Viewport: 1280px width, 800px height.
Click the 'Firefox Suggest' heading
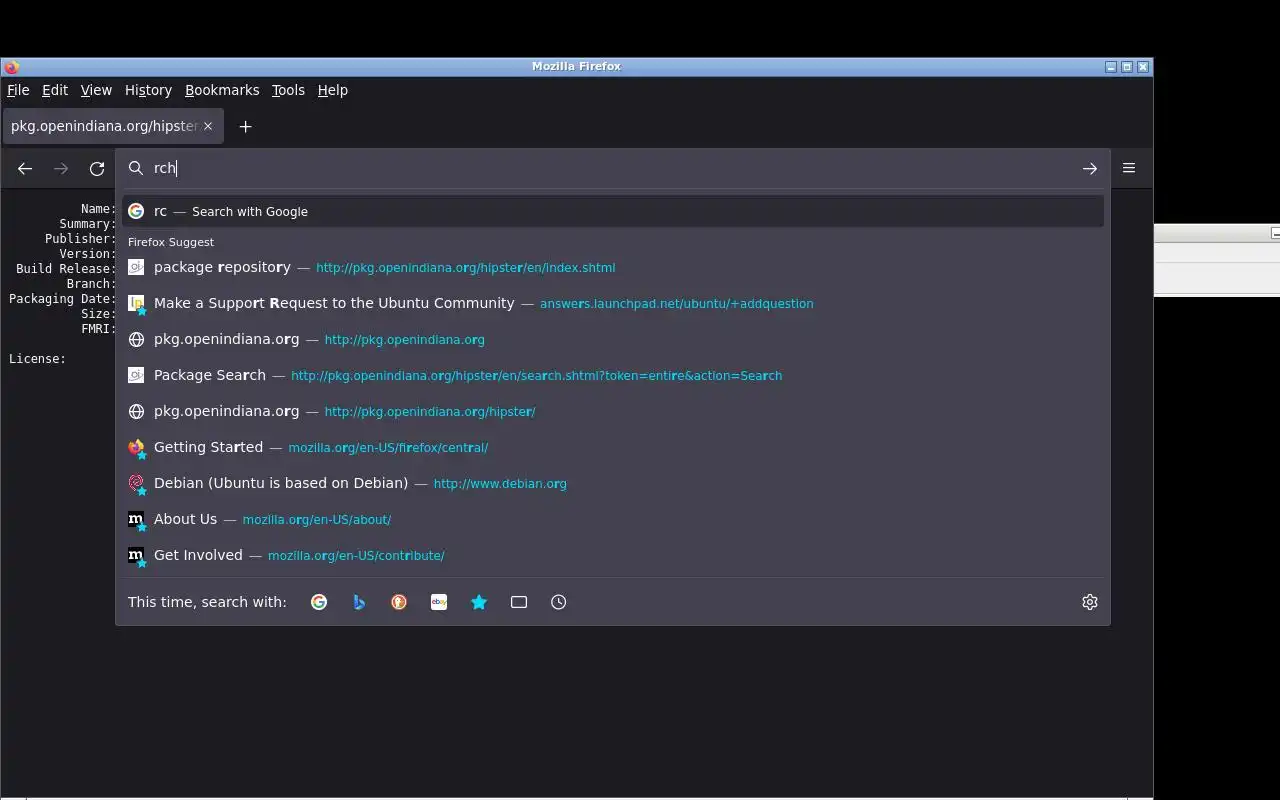point(171,242)
